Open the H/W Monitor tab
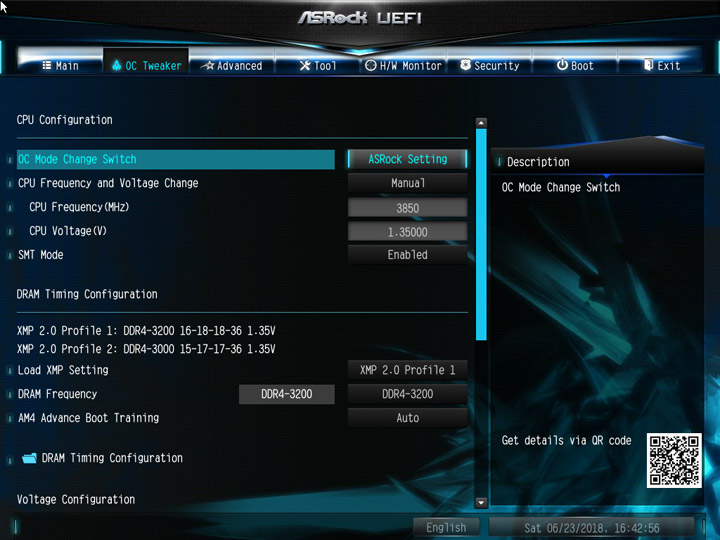The image size is (720, 540). click(403, 65)
